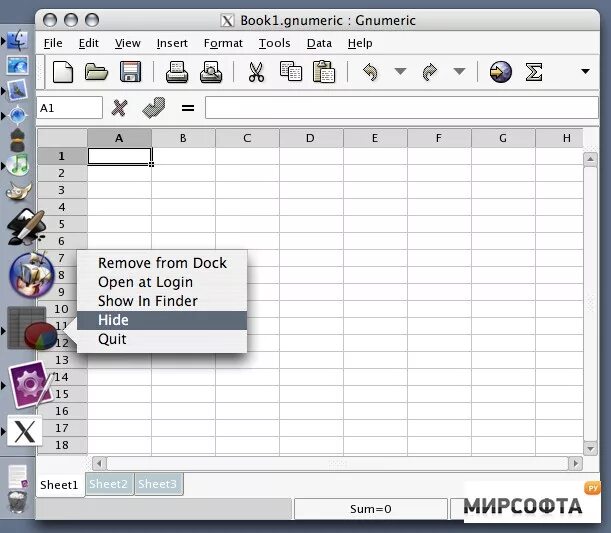Open the Insert menu
Viewport: 611px width, 533px height.
pyautogui.click(x=172, y=43)
